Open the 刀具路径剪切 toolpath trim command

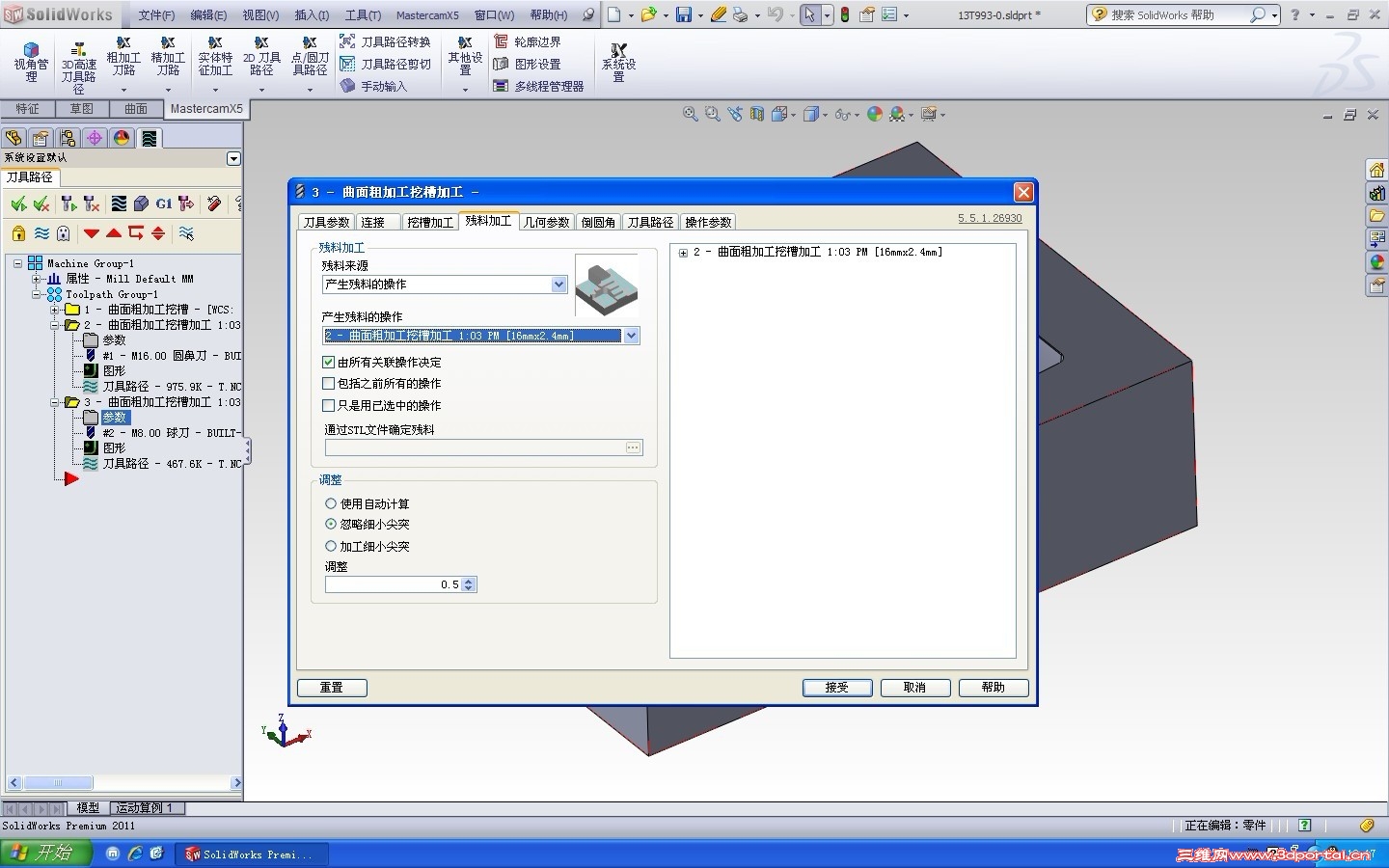(x=385, y=64)
